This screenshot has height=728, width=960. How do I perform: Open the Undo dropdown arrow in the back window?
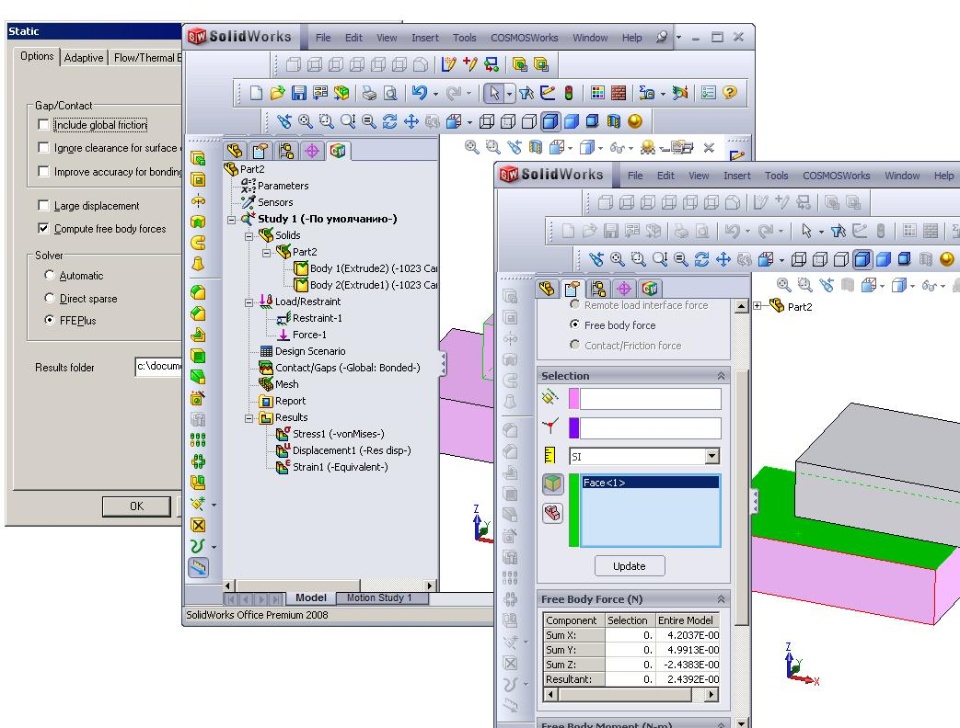(x=435, y=94)
